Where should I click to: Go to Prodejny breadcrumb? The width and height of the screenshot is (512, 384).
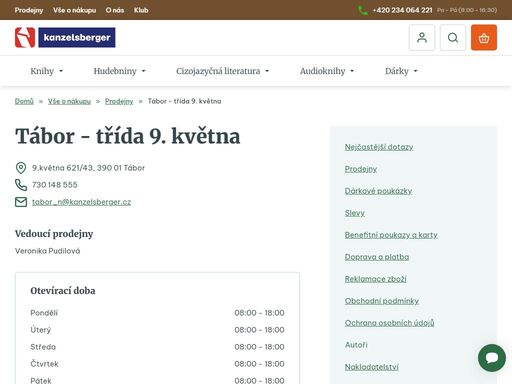coord(119,101)
